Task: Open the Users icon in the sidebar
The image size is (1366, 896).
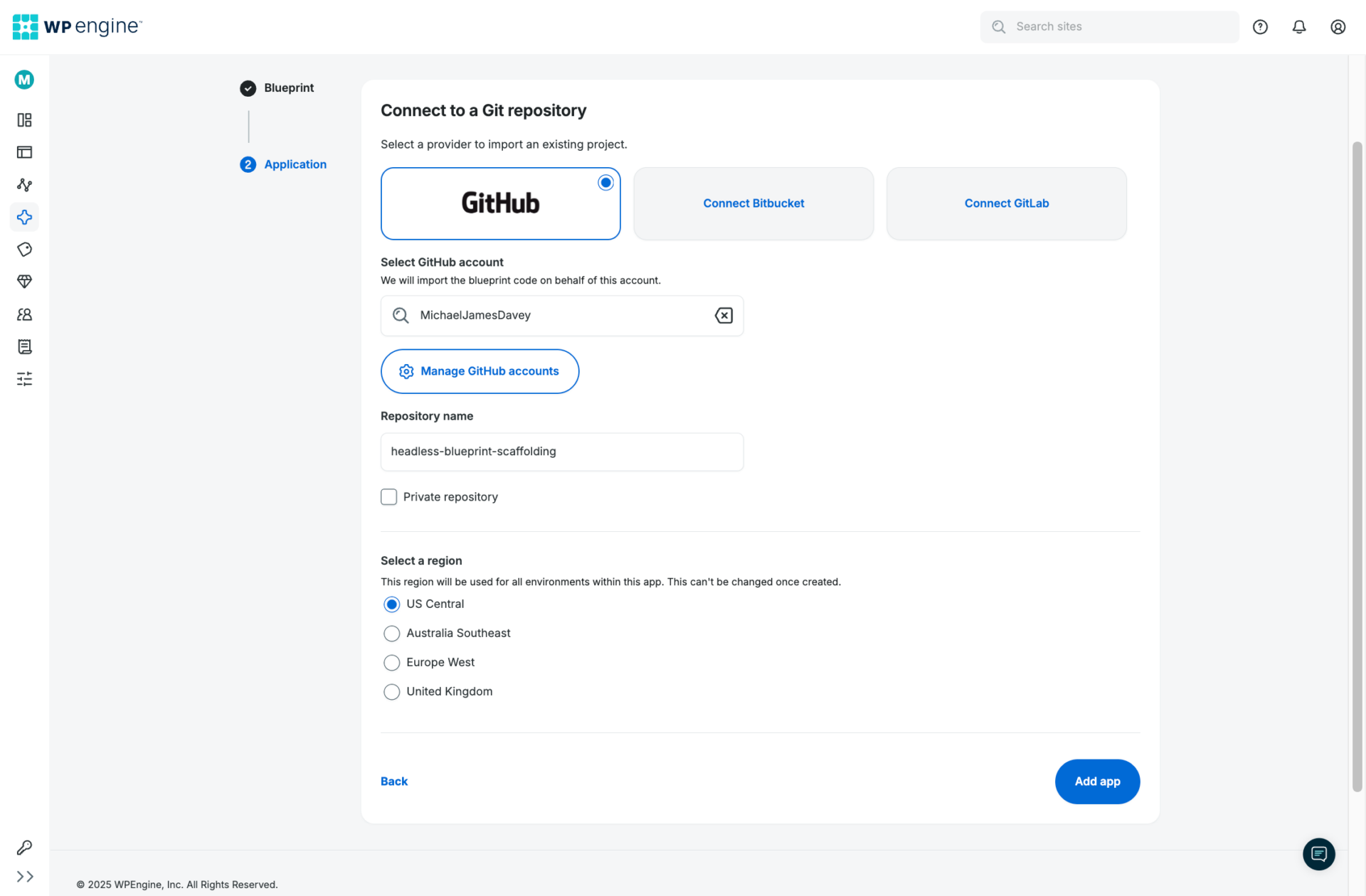Action: pos(24,314)
